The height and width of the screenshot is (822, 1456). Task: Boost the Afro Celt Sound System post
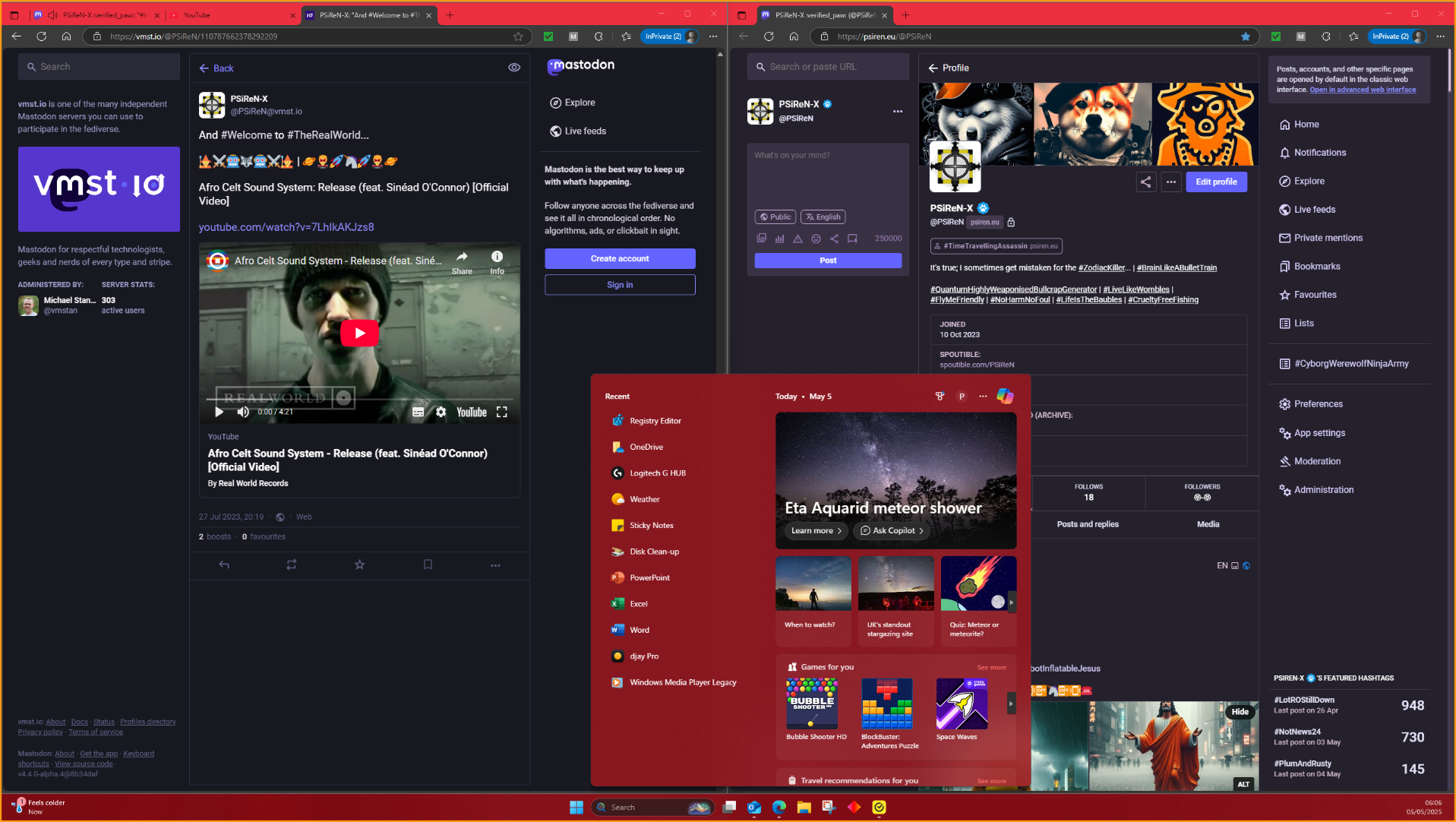[292, 564]
